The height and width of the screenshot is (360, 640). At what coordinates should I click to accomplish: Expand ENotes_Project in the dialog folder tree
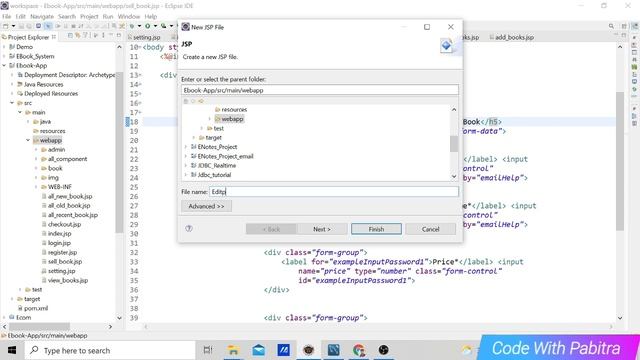click(186, 147)
